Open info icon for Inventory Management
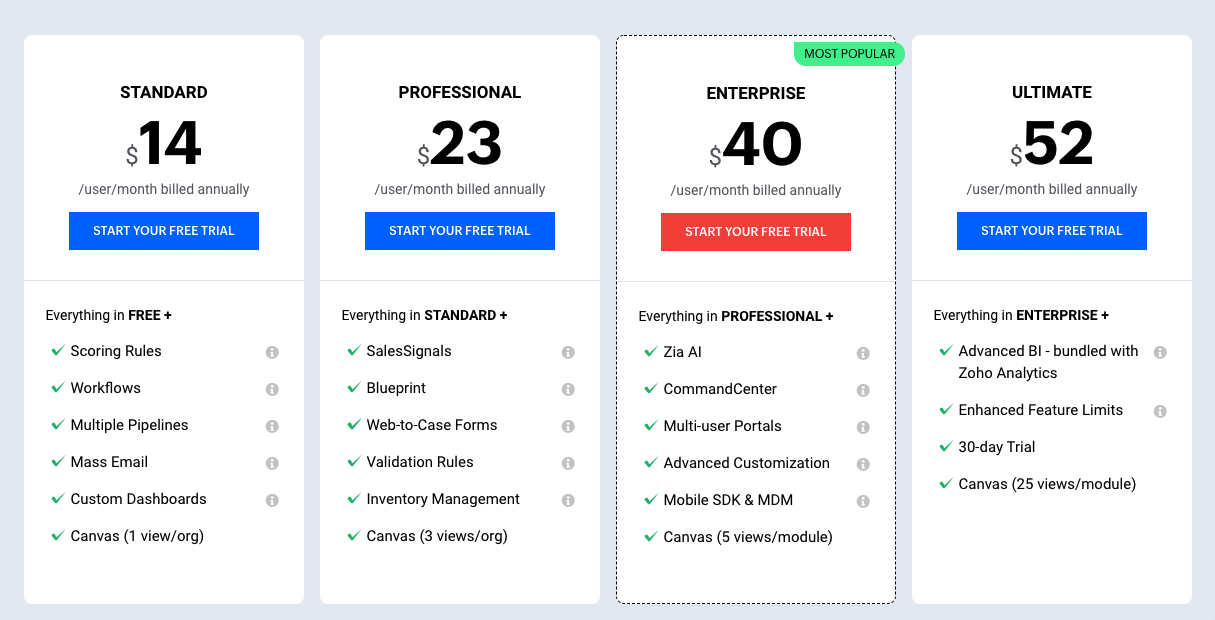Image resolution: width=1215 pixels, height=620 pixels. pyautogui.click(x=568, y=501)
